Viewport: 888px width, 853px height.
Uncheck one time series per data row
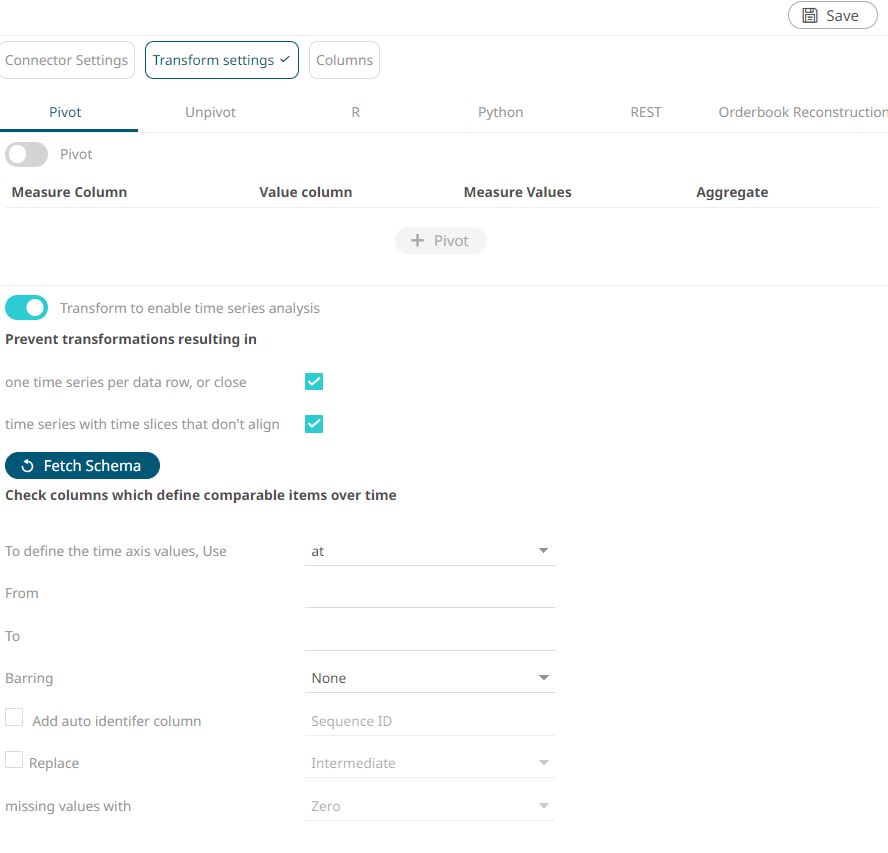click(314, 382)
